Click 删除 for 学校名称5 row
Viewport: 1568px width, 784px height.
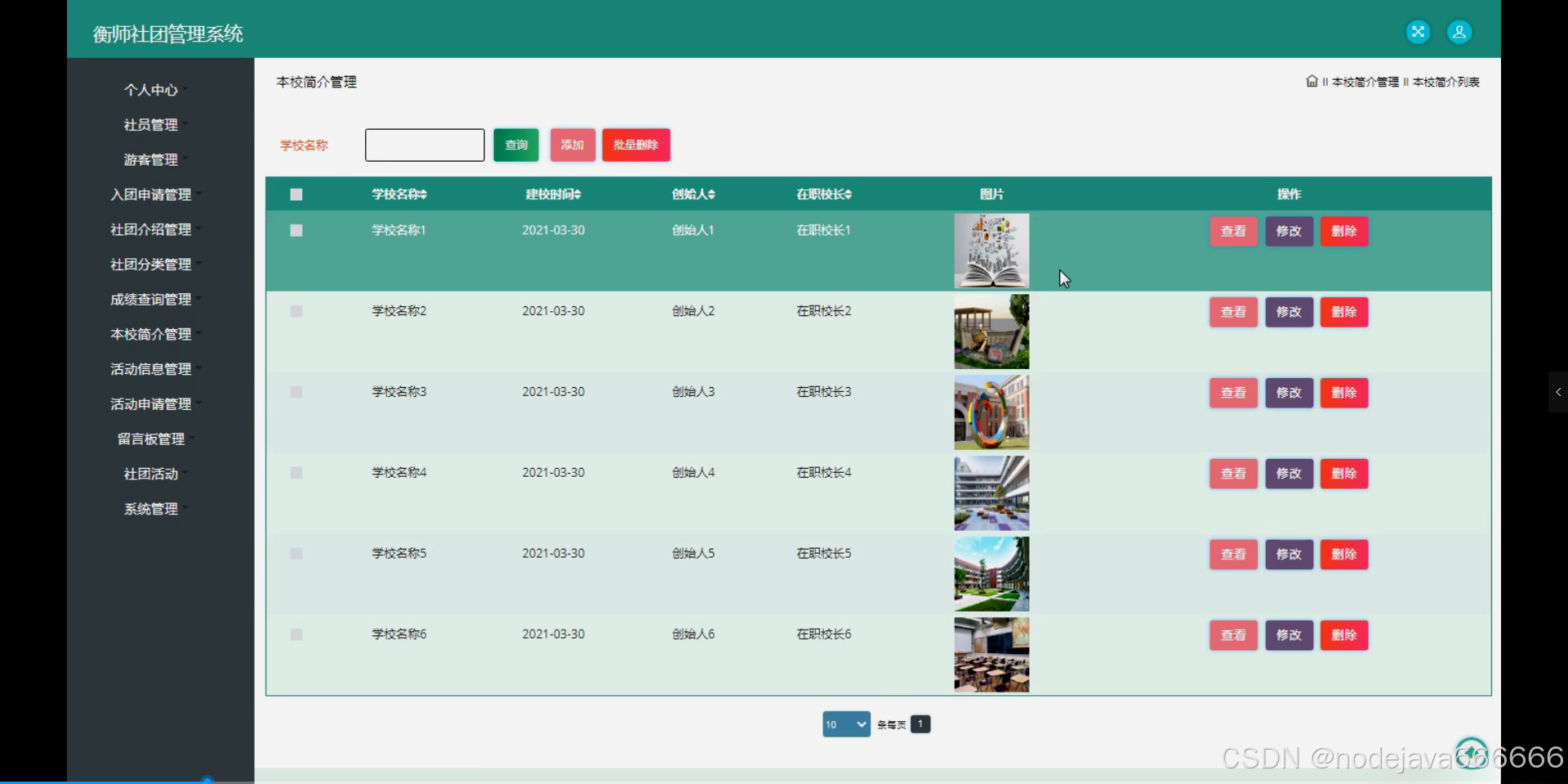point(1344,555)
